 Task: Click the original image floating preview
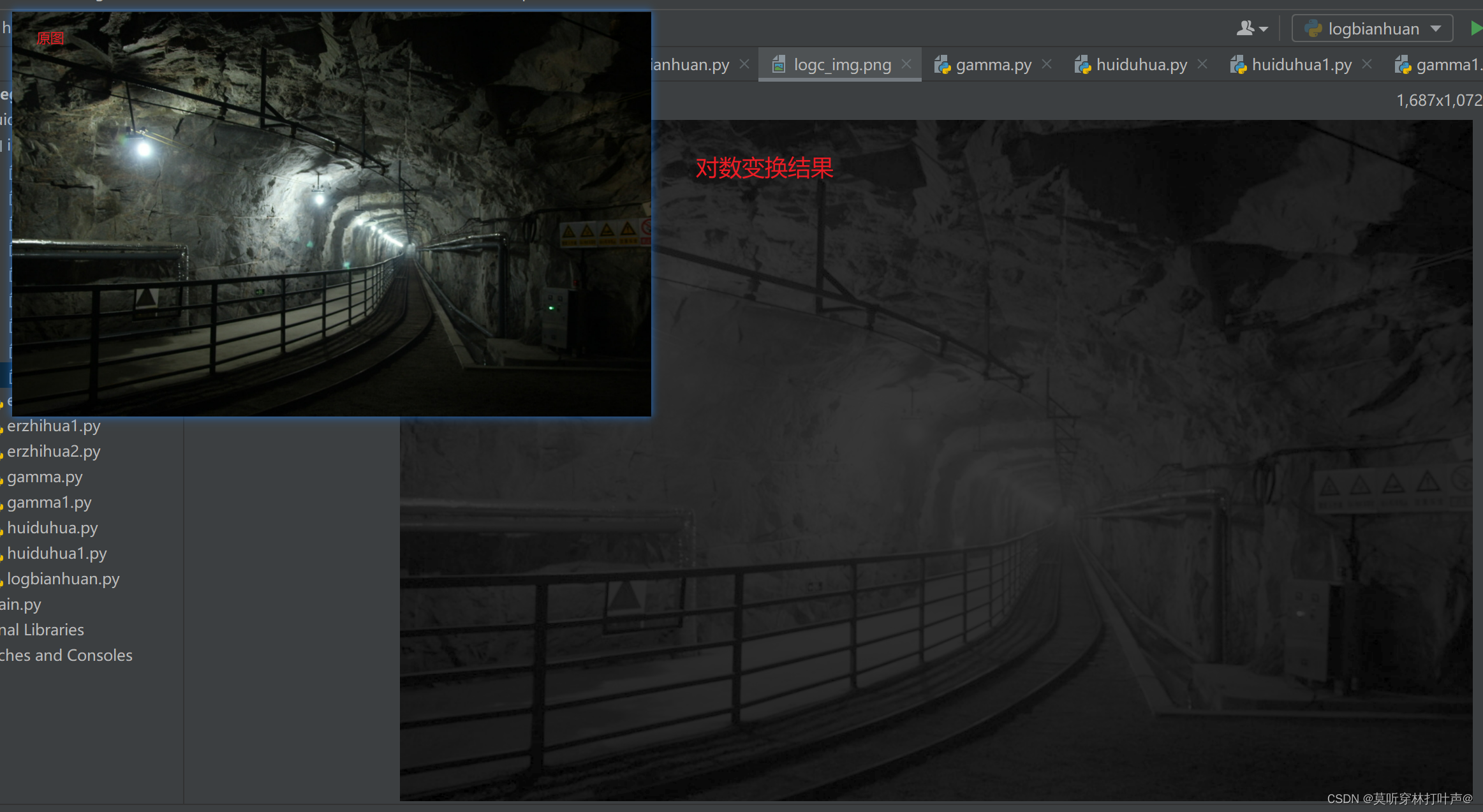[x=332, y=214]
